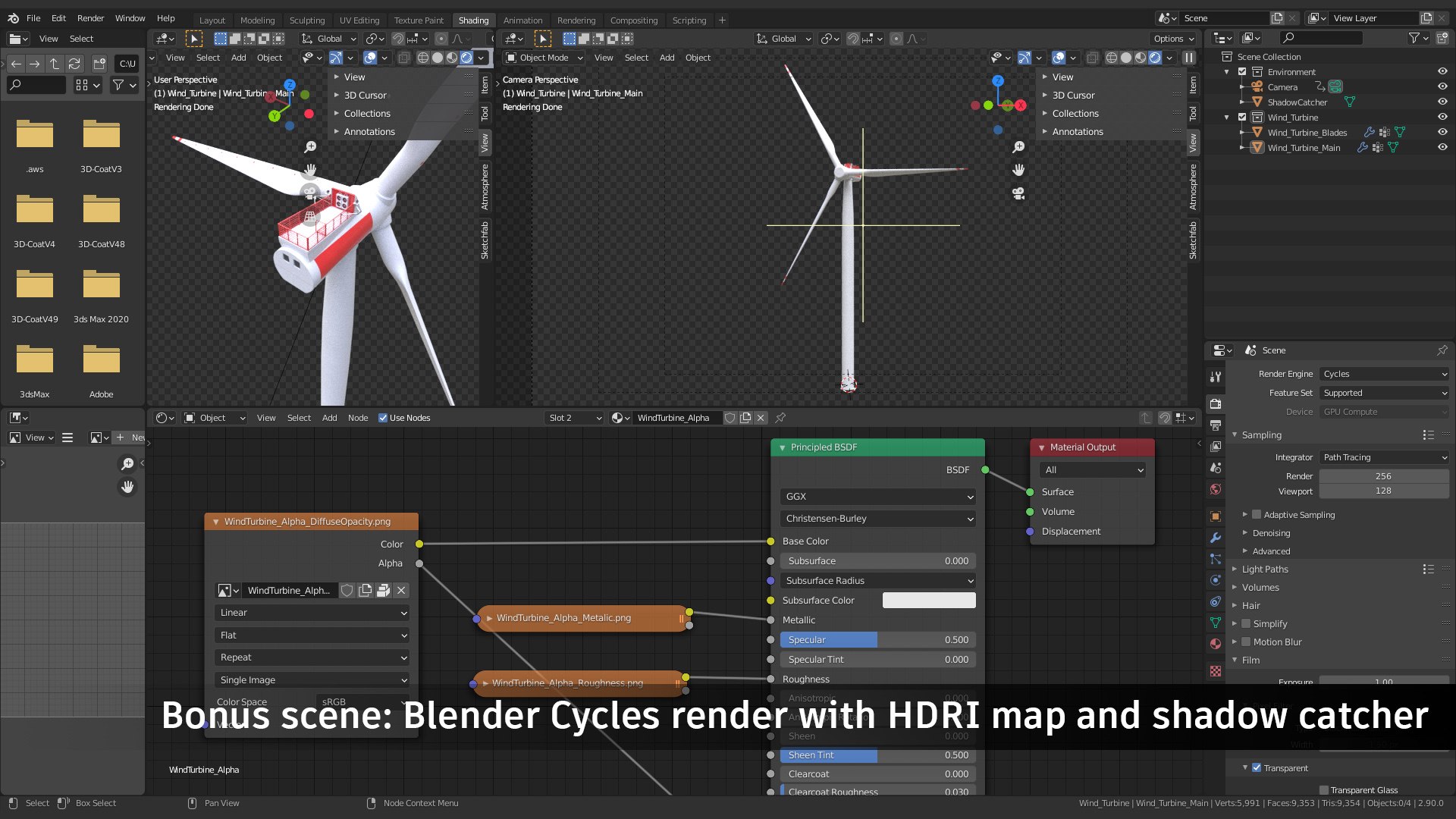The image size is (1456, 819).
Task: Open the Tool properties tab icon
Action: 1216,377
